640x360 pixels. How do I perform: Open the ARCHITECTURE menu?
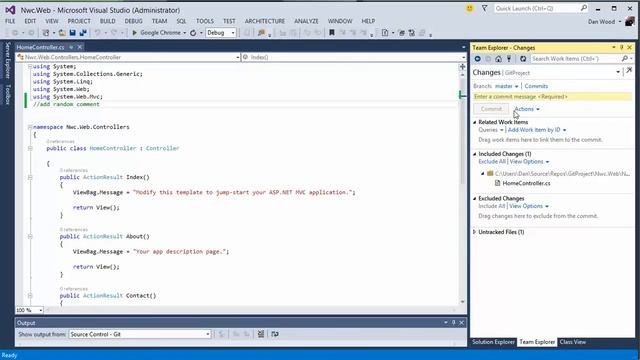click(x=265, y=21)
